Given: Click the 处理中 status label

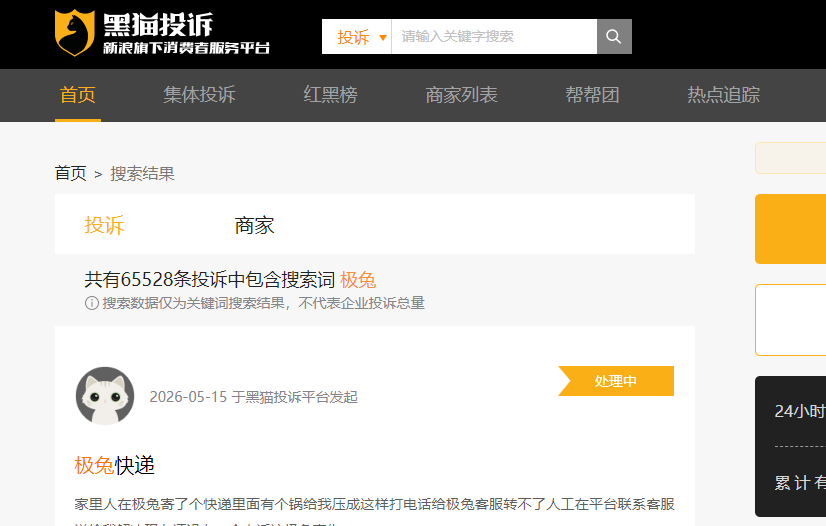Looking at the screenshot, I should click(616, 381).
